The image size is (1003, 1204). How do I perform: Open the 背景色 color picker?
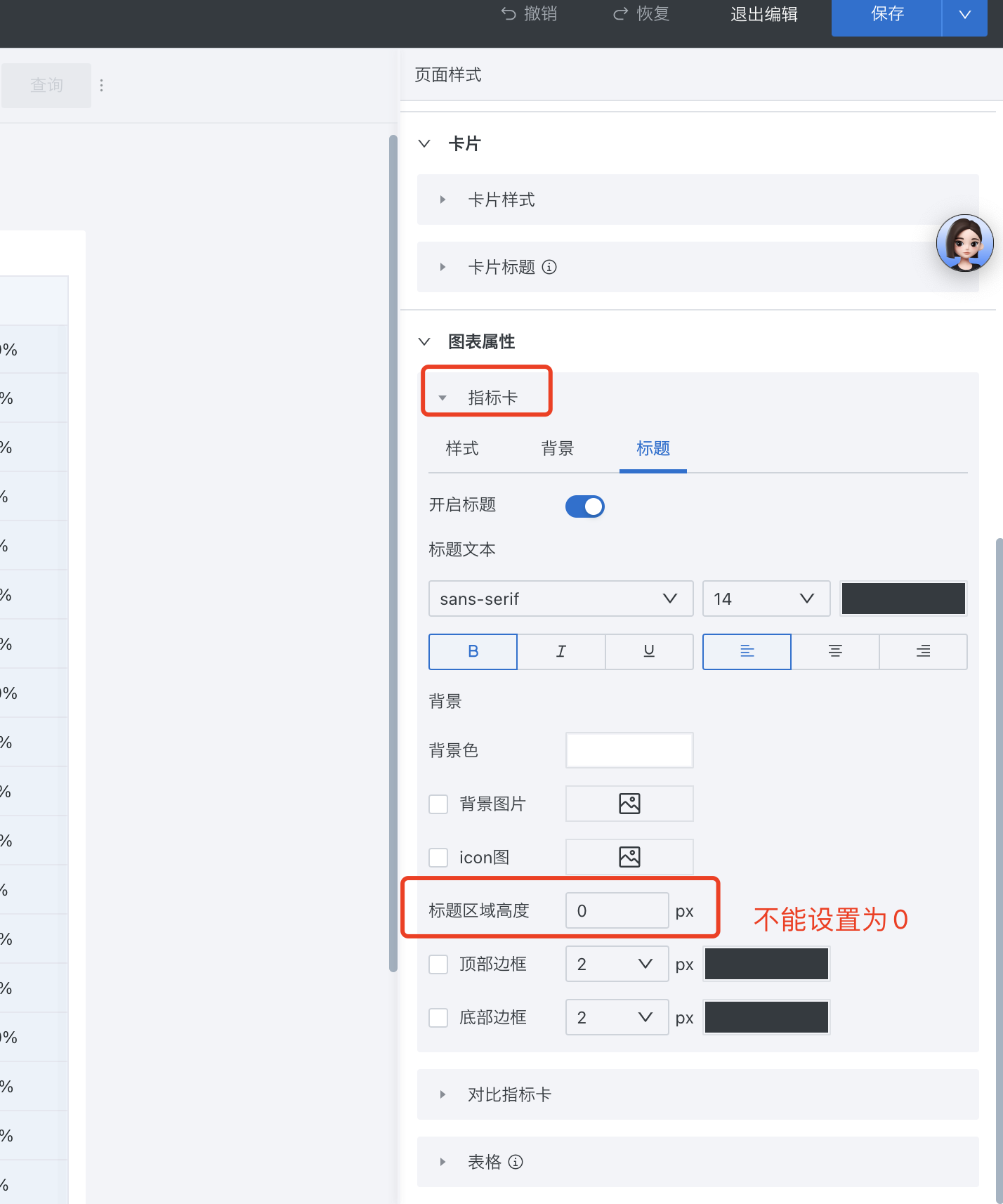[629, 750]
